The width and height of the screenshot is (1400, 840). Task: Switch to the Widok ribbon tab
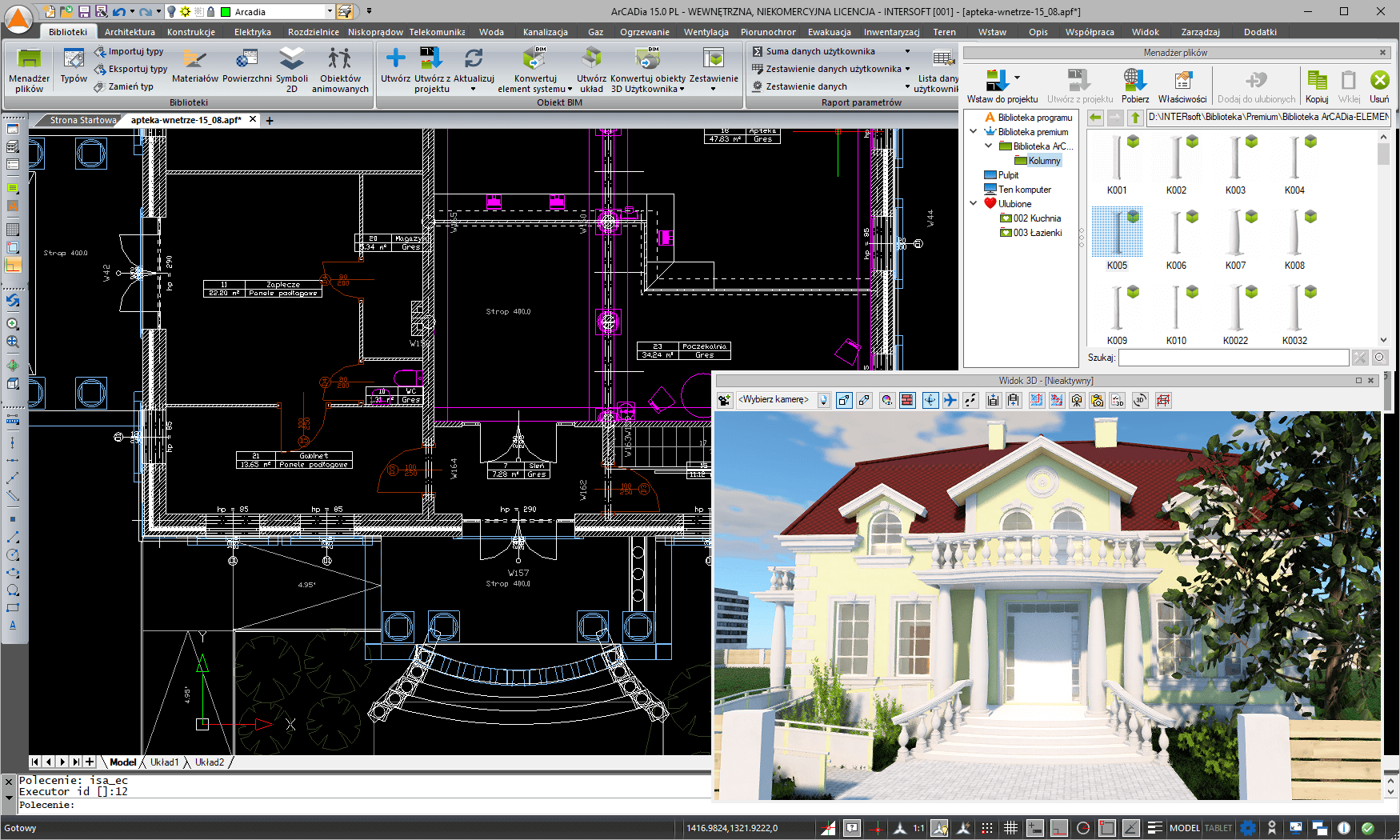[x=1145, y=32]
